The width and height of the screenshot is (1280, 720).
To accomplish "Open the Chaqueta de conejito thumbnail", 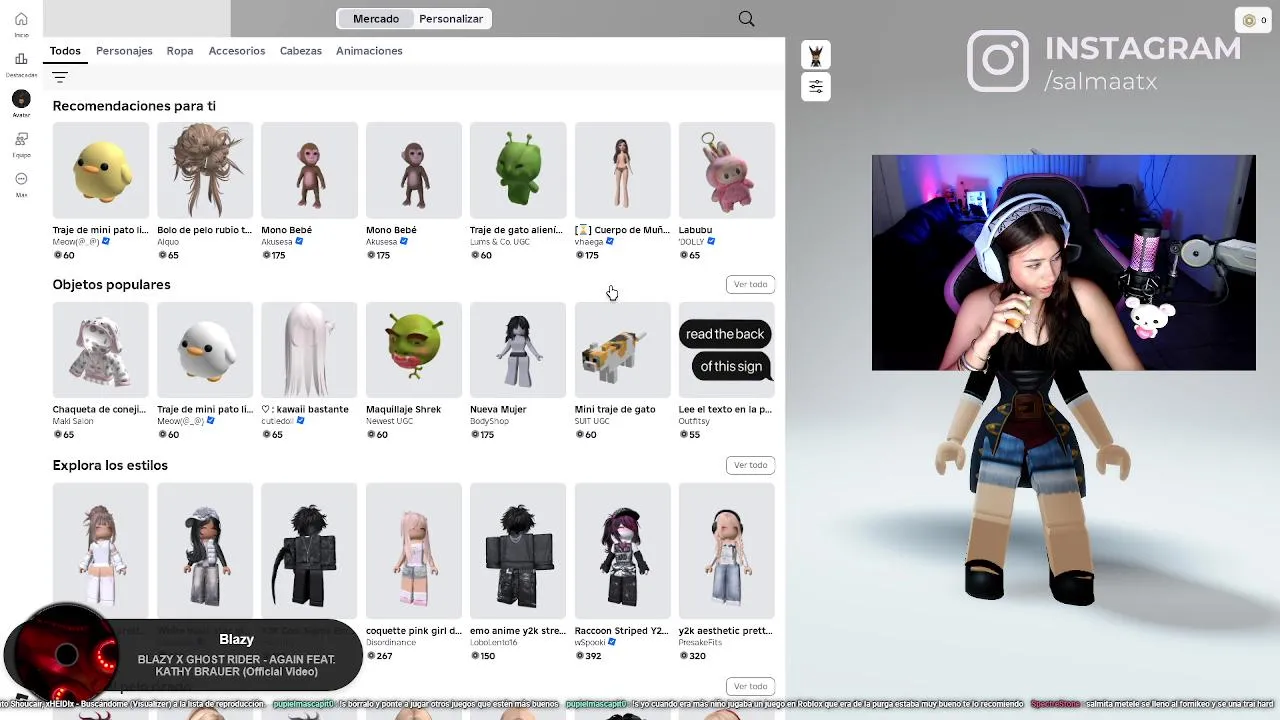I will [101, 350].
